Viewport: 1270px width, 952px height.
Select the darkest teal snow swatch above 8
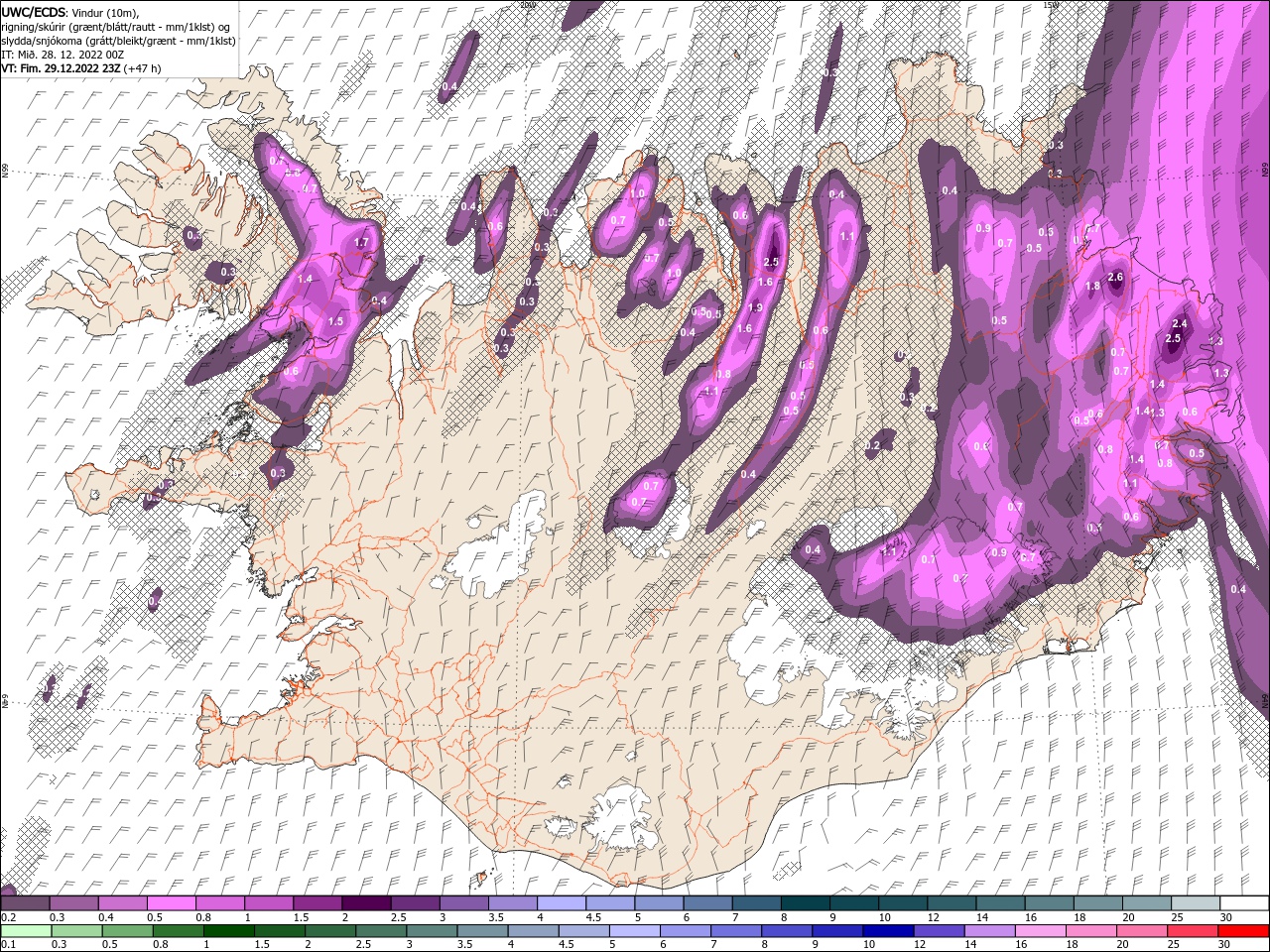[804, 903]
